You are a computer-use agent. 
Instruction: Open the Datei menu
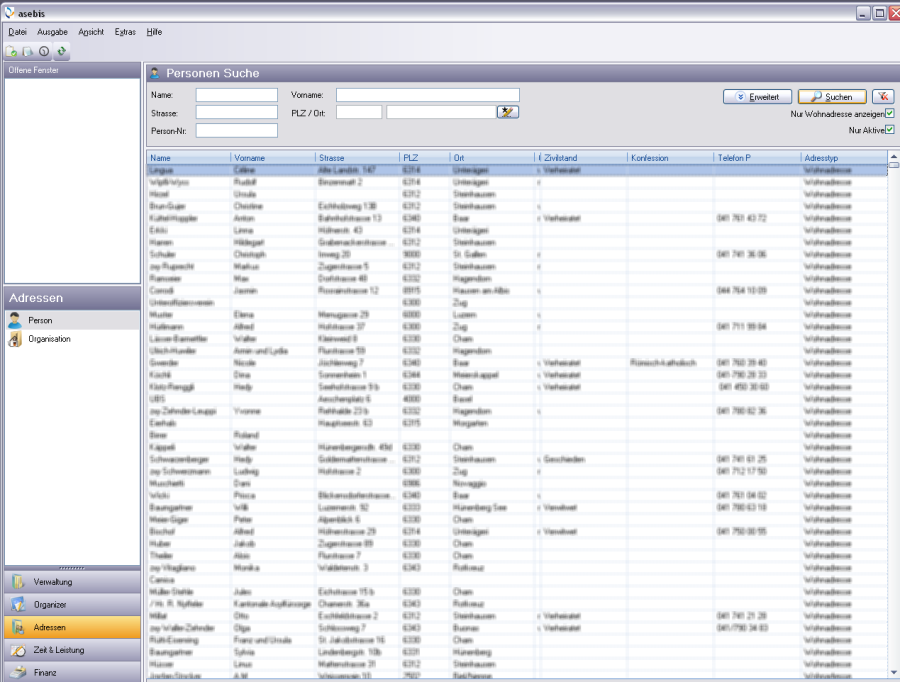(17, 32)
